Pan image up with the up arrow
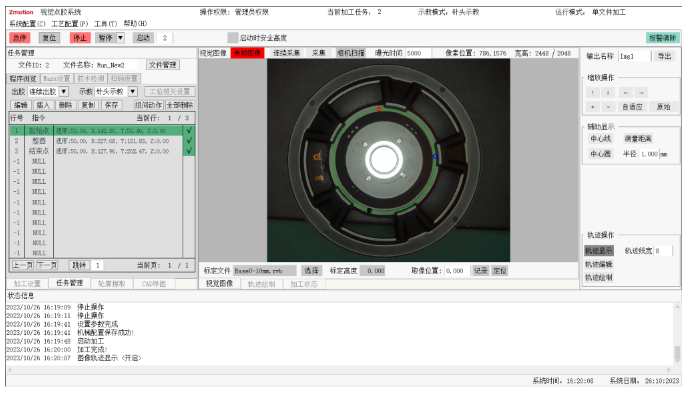Image resolution: width=691 pixels, height=399 pixels. coord(592,93)
